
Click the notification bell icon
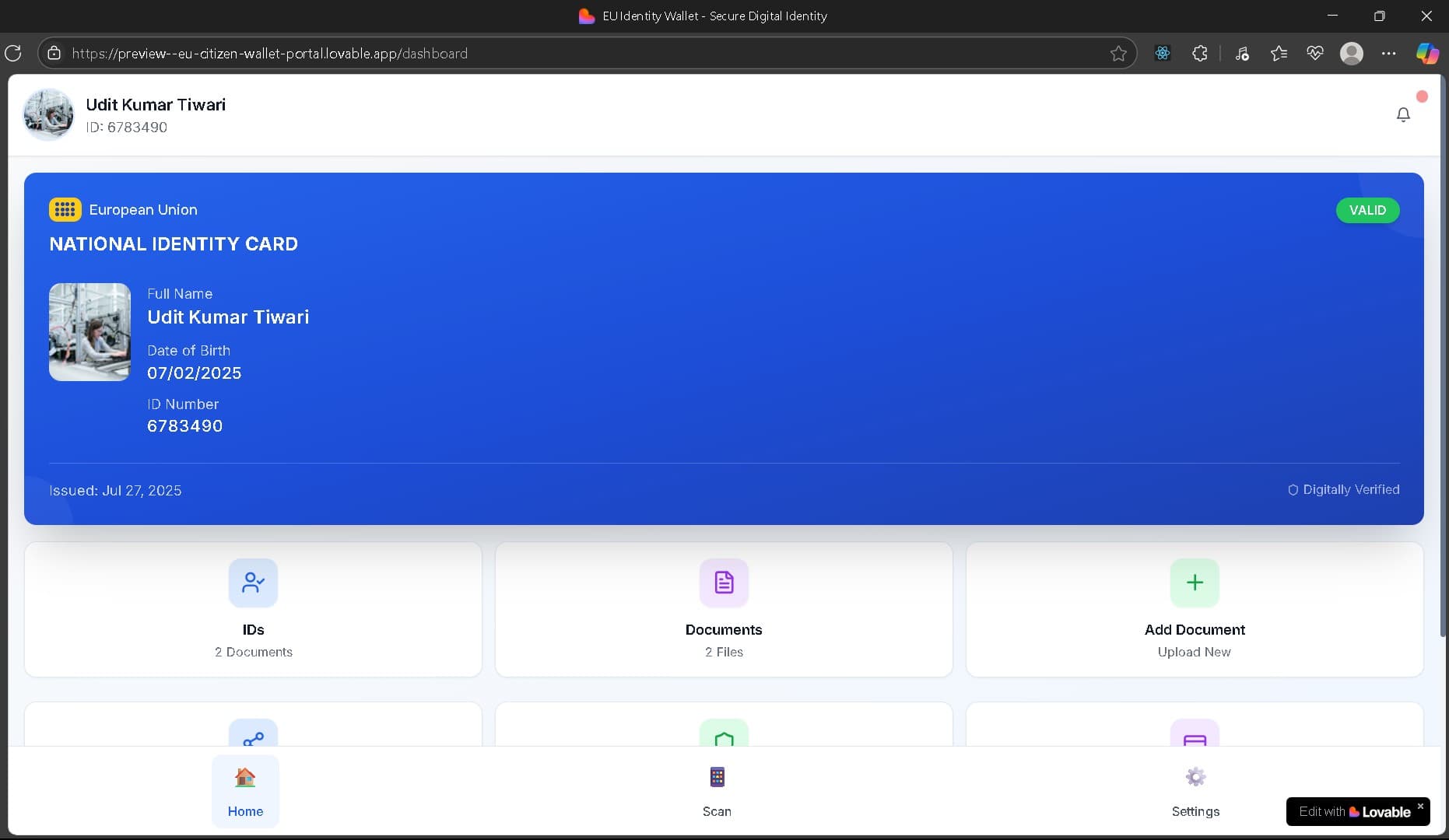(x=1403, y=114)
